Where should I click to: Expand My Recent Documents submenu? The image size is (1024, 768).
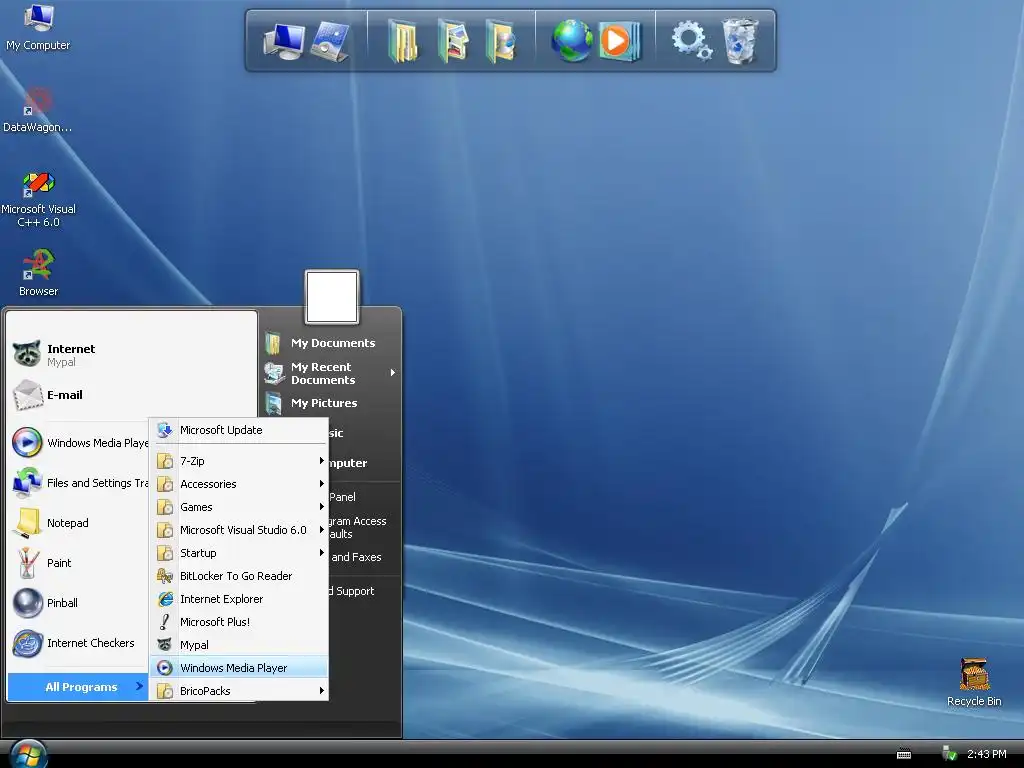pos(330,373)
